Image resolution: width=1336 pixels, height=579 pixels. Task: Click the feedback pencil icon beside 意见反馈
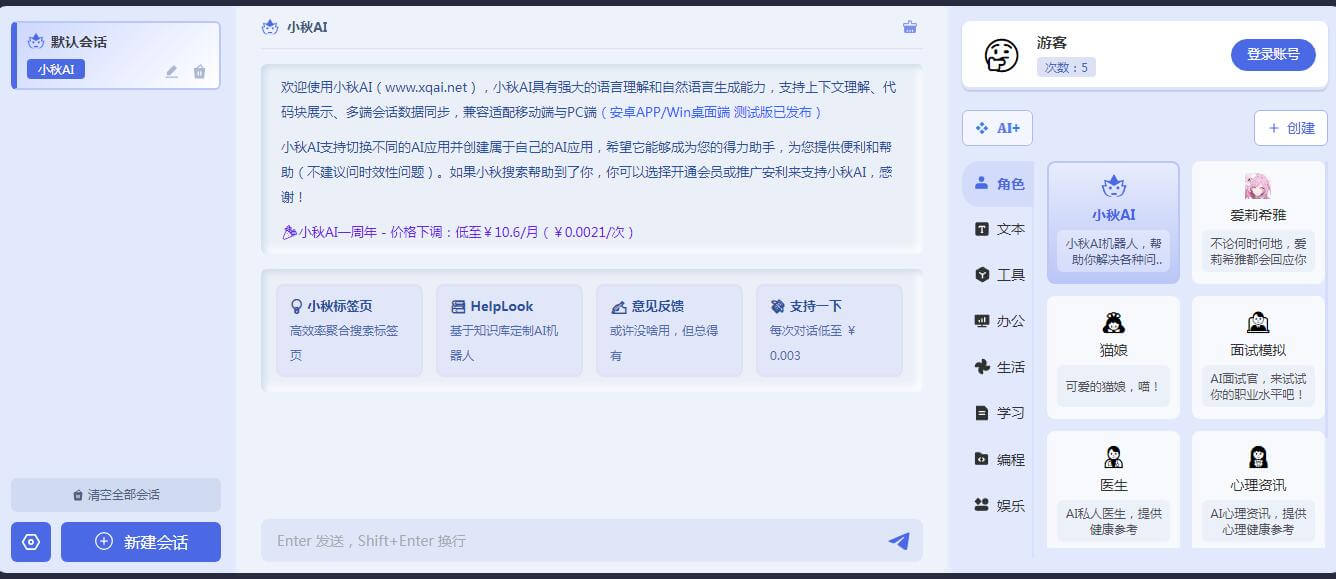pyautogui.click(x=618, y=307)
